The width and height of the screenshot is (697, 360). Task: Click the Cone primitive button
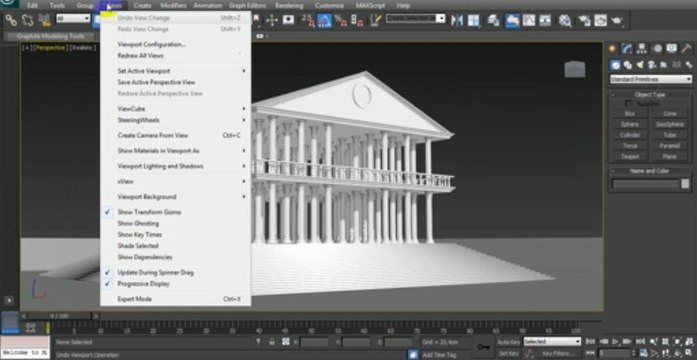point(669,114)
